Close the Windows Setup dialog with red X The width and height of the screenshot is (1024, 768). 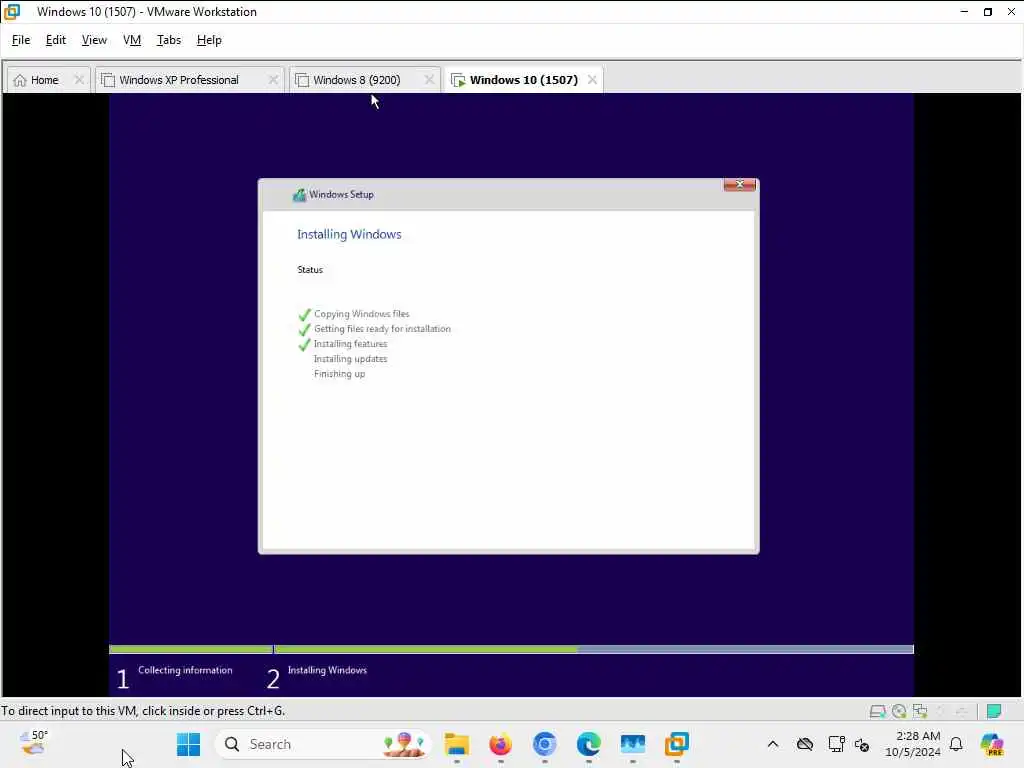click(x=739, y=185)
